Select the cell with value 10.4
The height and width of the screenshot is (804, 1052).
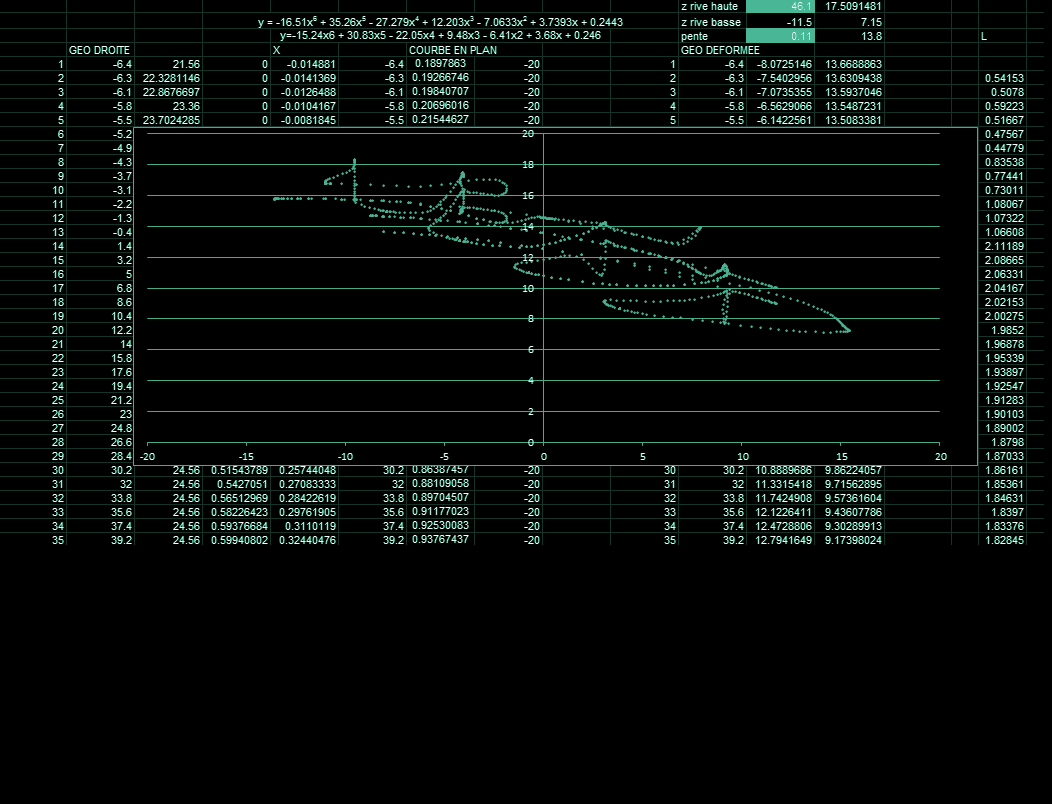tap(100, 316)
